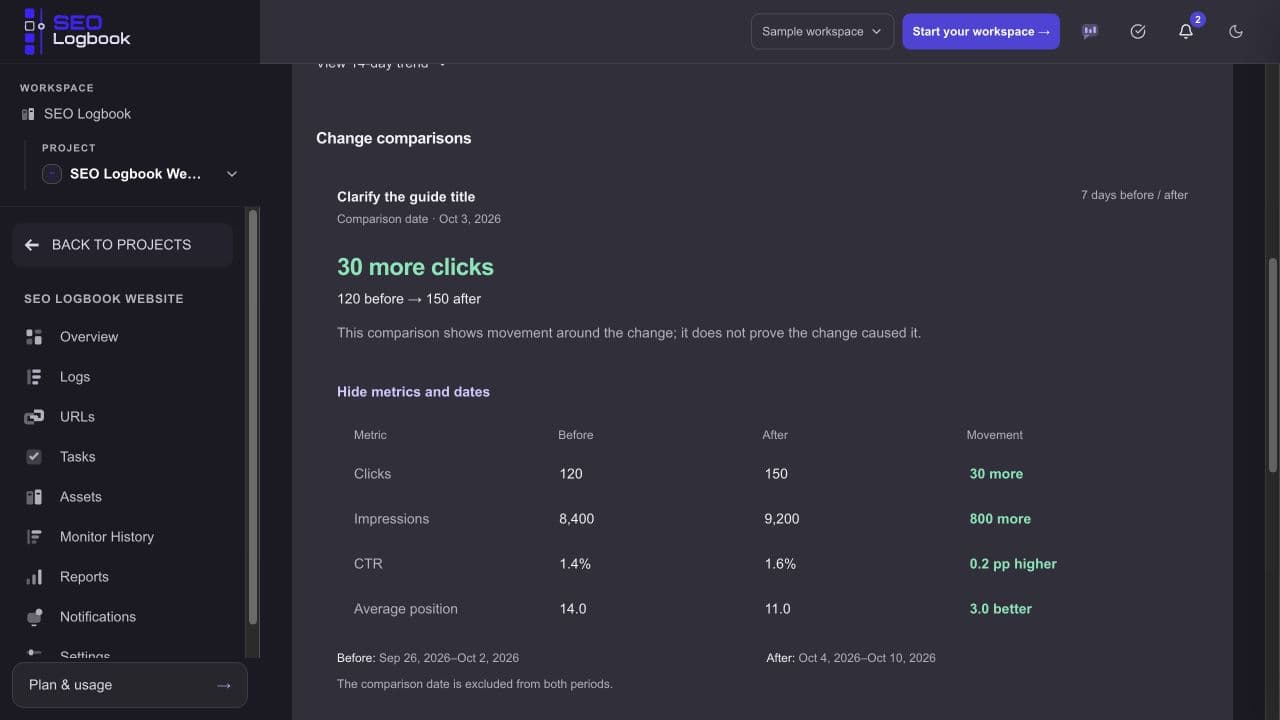Screen dimensions: 1280x720
Task: Click the Change comparisons heading
Action: pos(393,138)
